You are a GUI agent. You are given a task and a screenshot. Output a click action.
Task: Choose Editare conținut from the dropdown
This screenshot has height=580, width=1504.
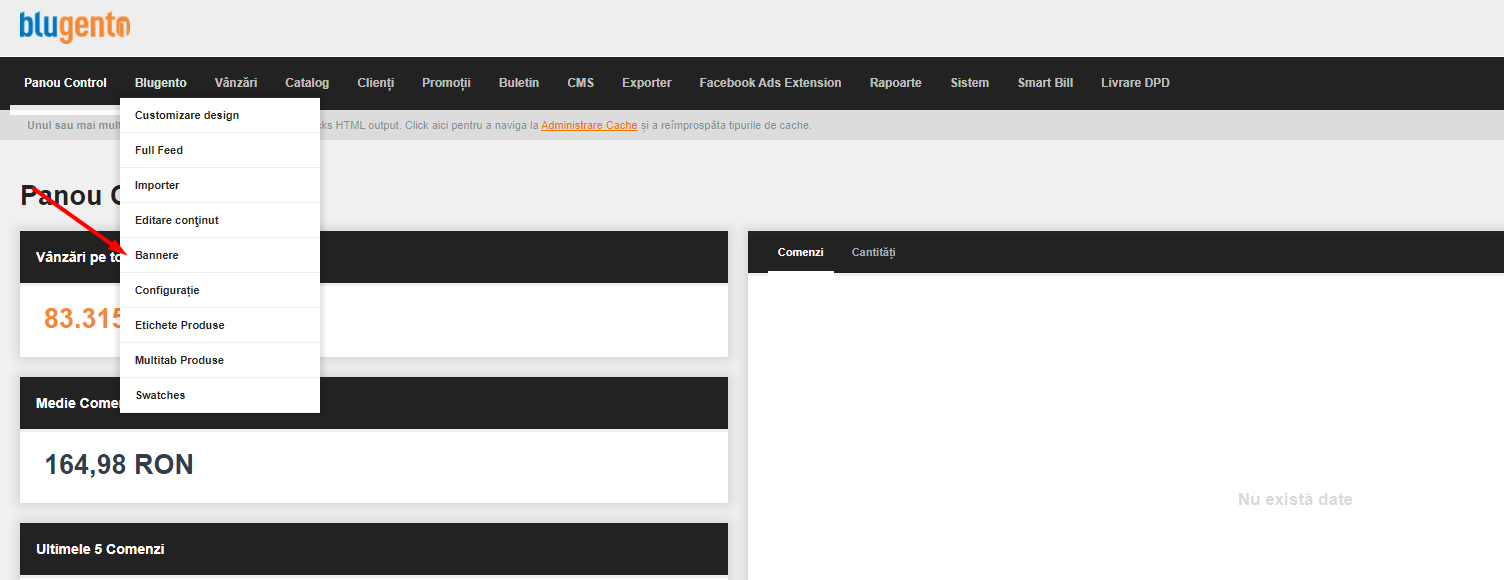220,220
